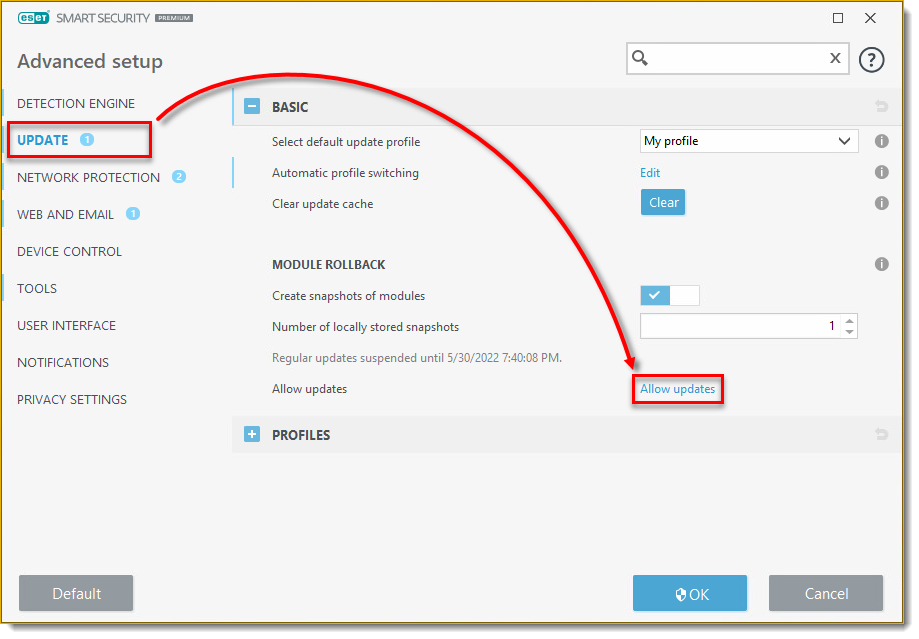Click the search magnifier icon
The width and height of the screenshot is (919, 639).
(x=641, y=59)
